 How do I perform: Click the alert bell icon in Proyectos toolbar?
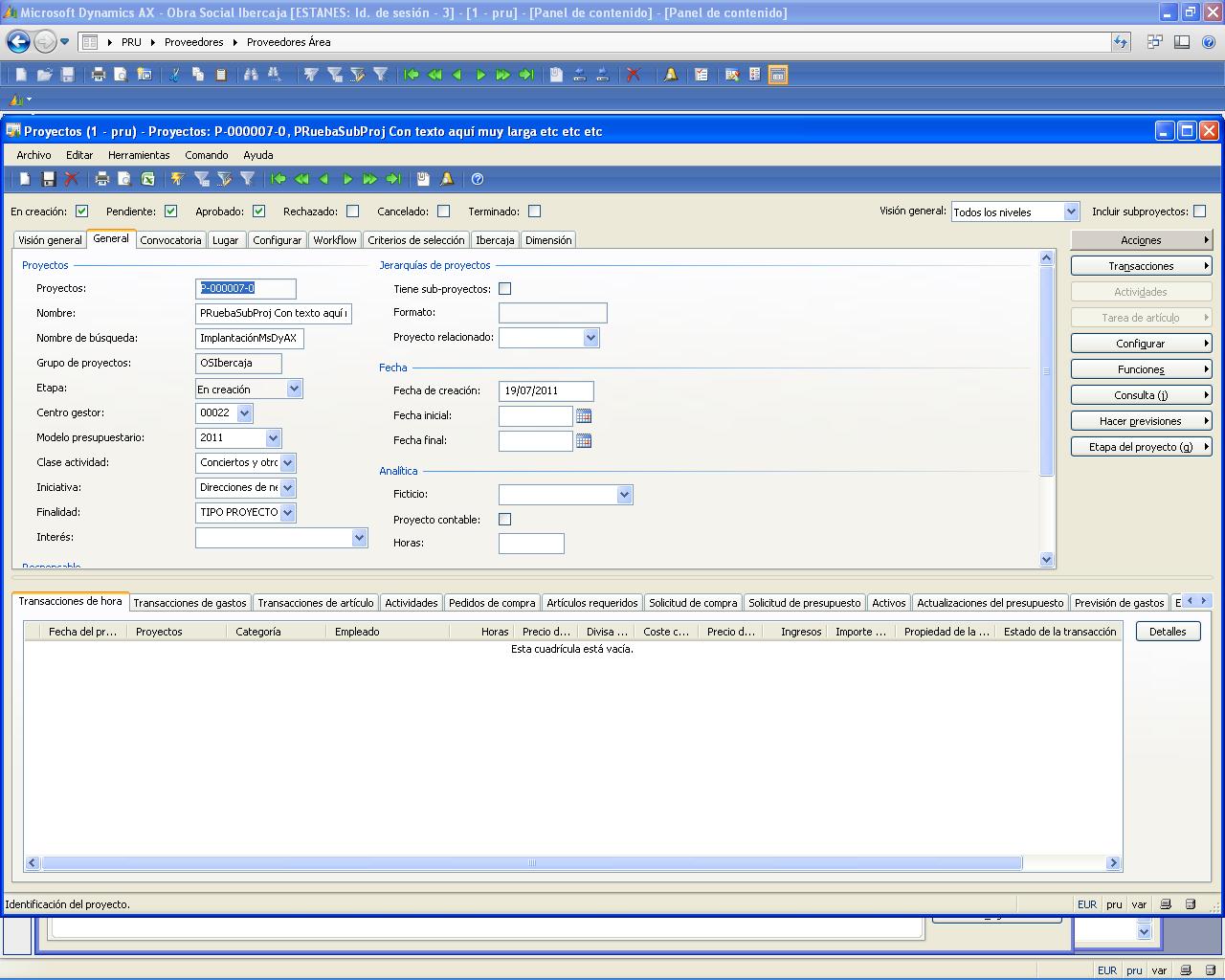[447, 179]
